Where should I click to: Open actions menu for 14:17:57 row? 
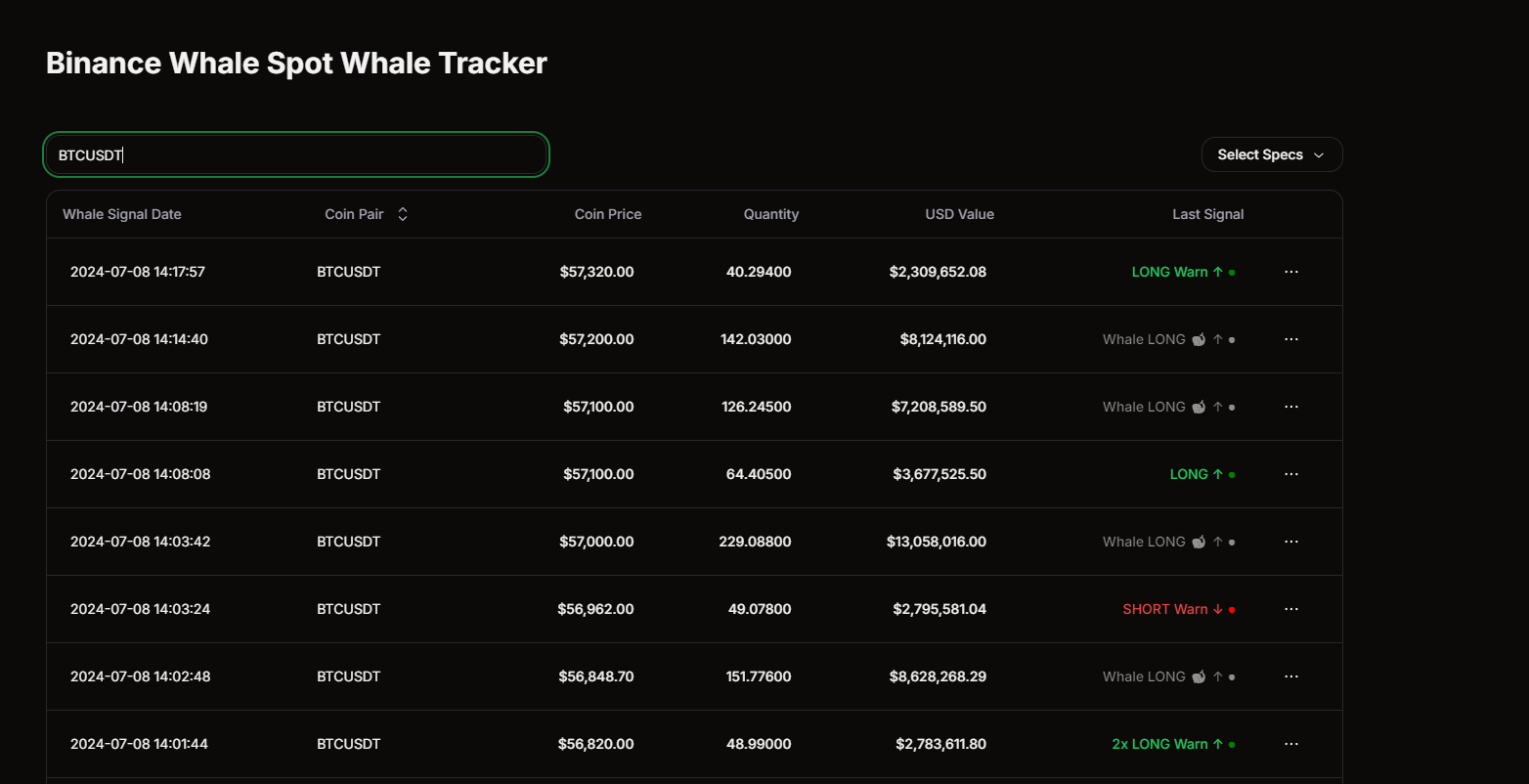click(x=1290, y=272)
